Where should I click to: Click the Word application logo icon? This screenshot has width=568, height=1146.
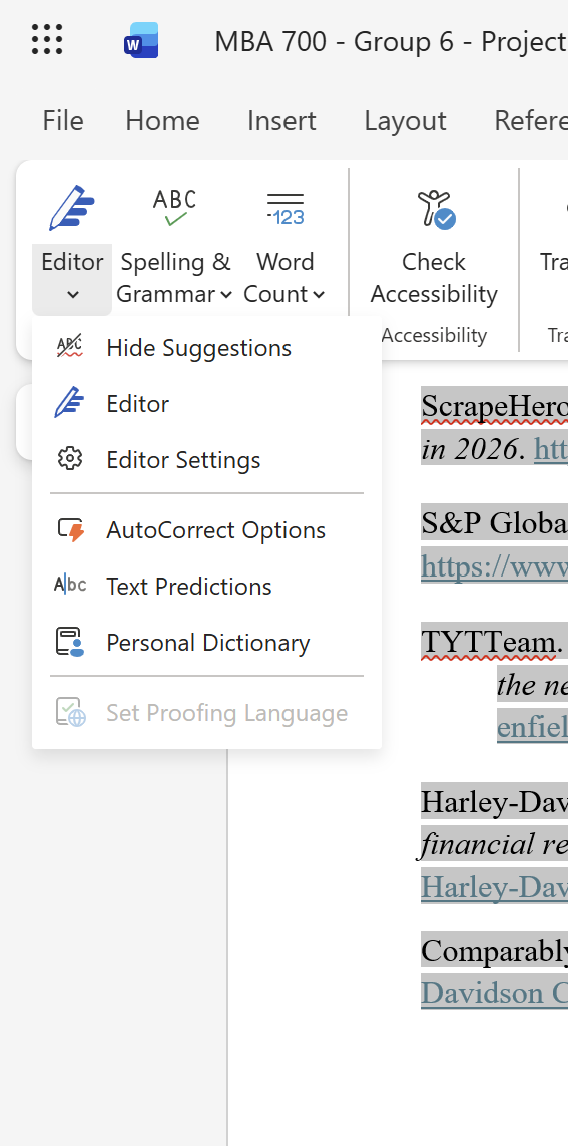[141, 40]
